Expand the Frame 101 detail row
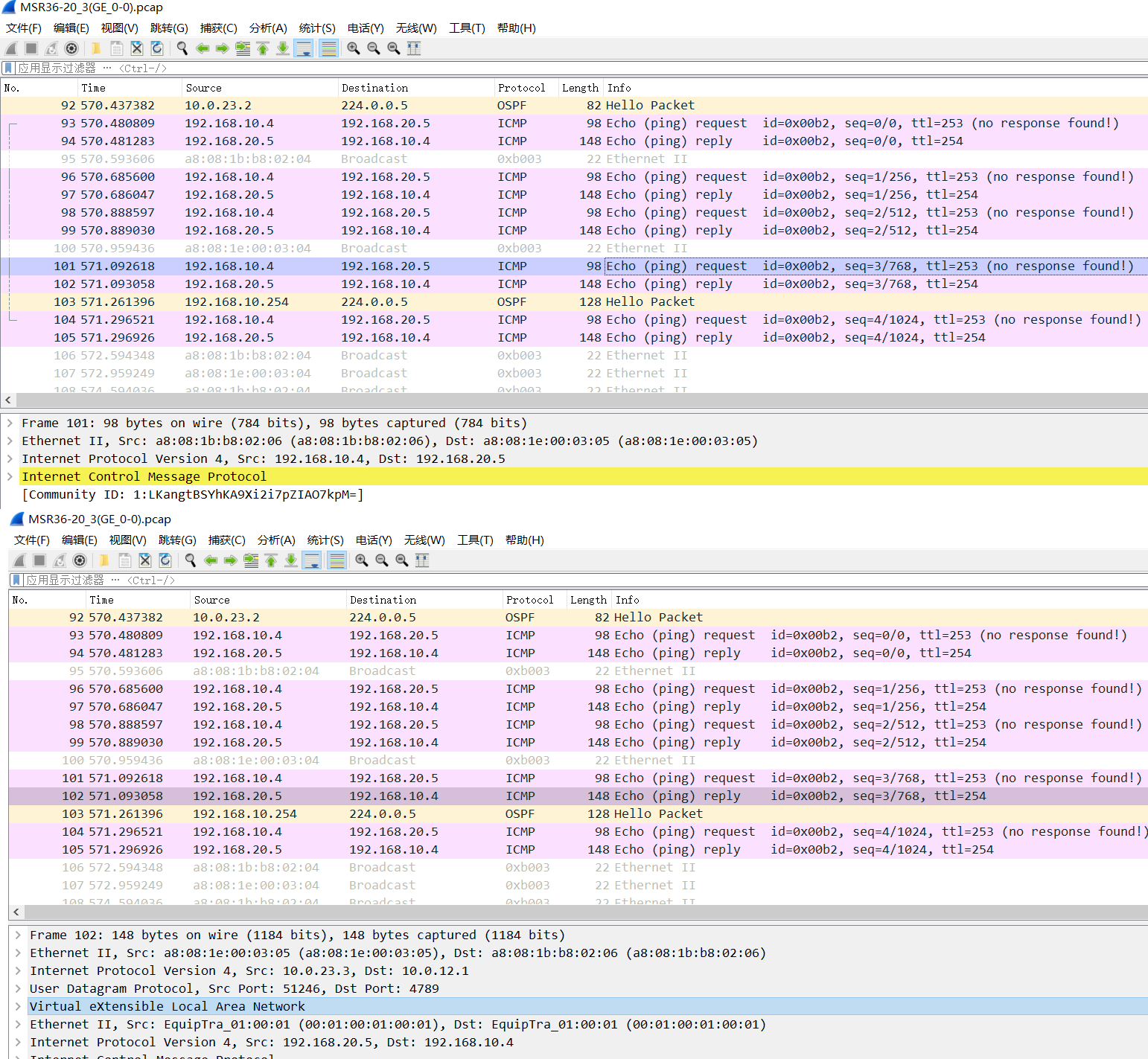 [10, 423]
